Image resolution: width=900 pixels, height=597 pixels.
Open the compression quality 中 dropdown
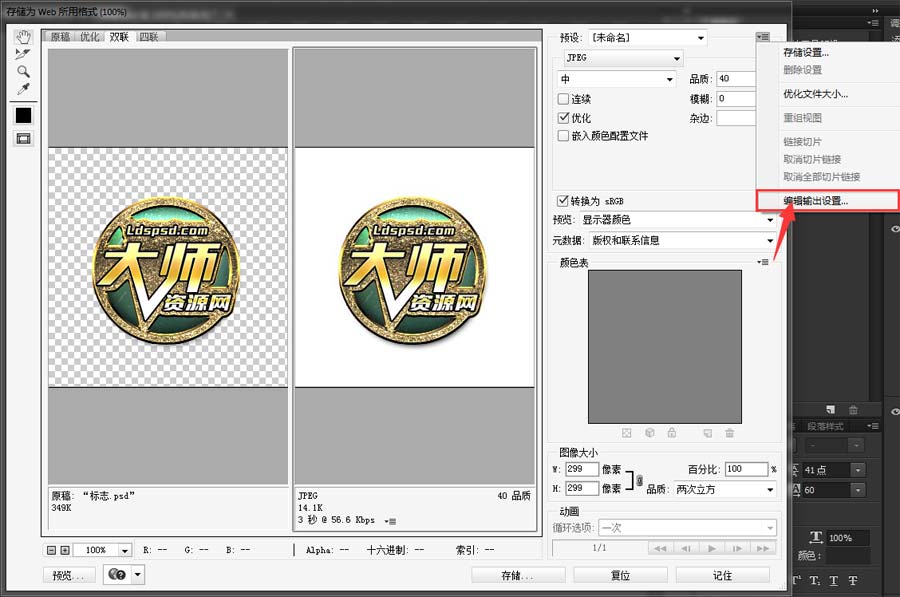click(616, 79)
